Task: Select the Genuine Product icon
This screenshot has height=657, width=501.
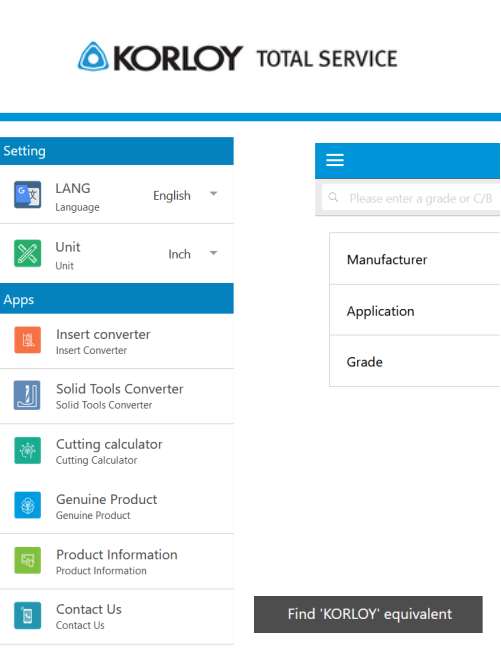Action: (x=28, y=505)
